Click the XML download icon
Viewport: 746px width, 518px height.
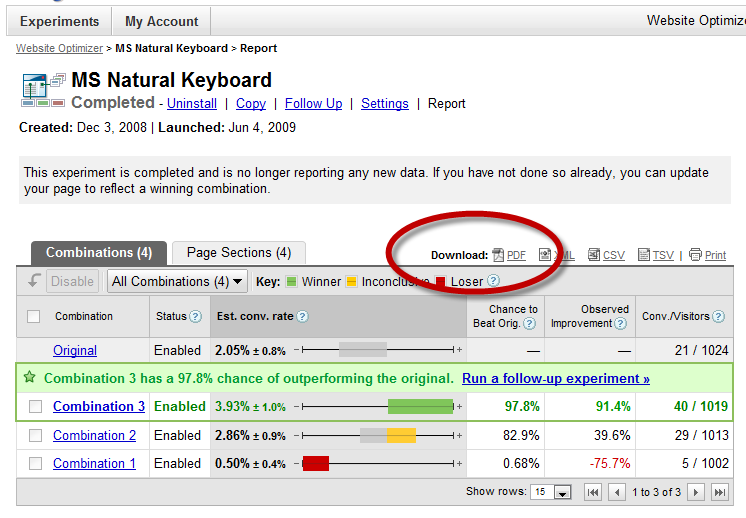545,254
